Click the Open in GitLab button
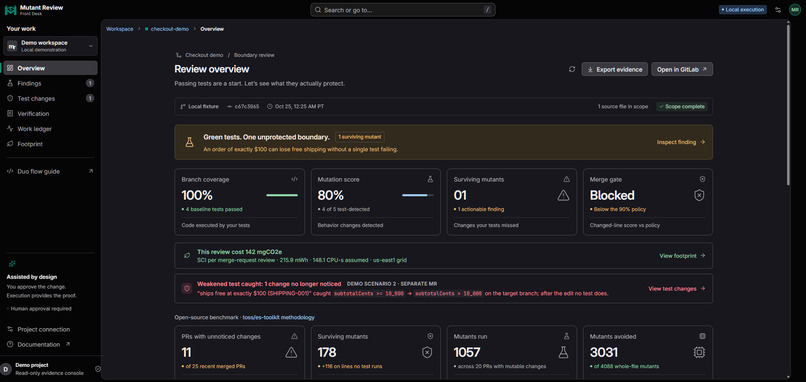Screen dimensions: 806x382 click(682, 69)
